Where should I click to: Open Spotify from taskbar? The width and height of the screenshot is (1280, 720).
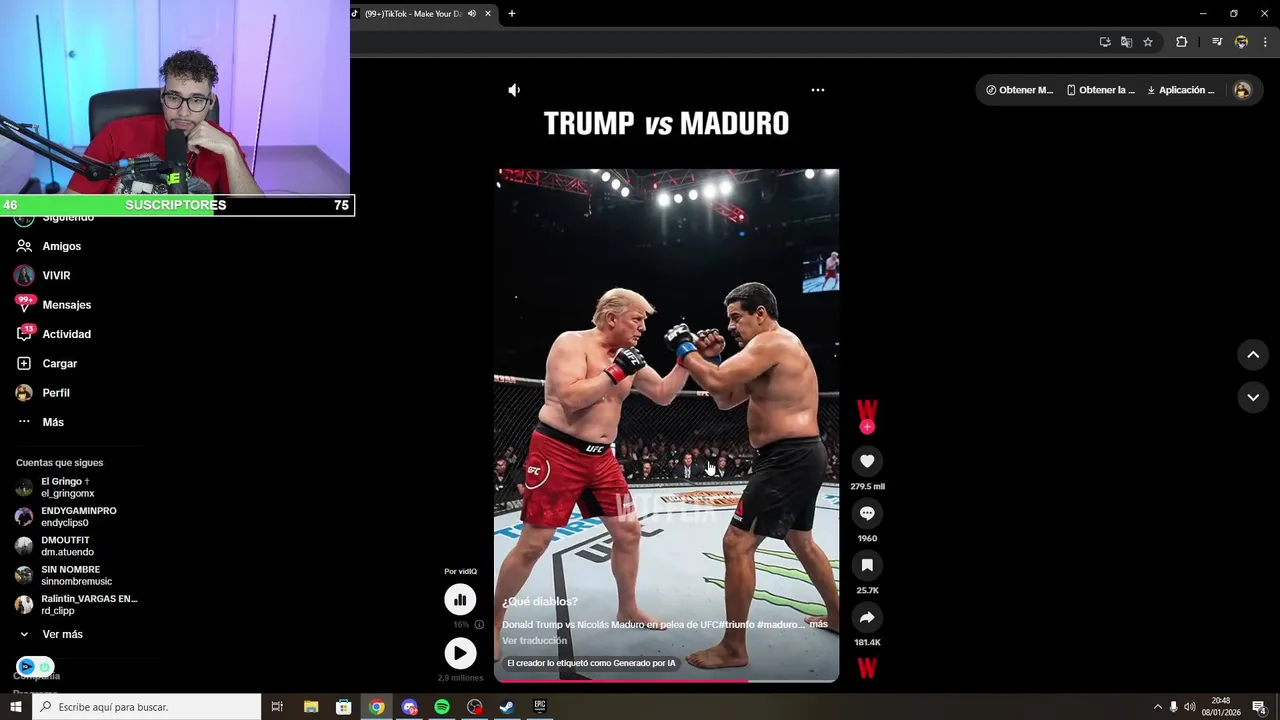(442, 707)
